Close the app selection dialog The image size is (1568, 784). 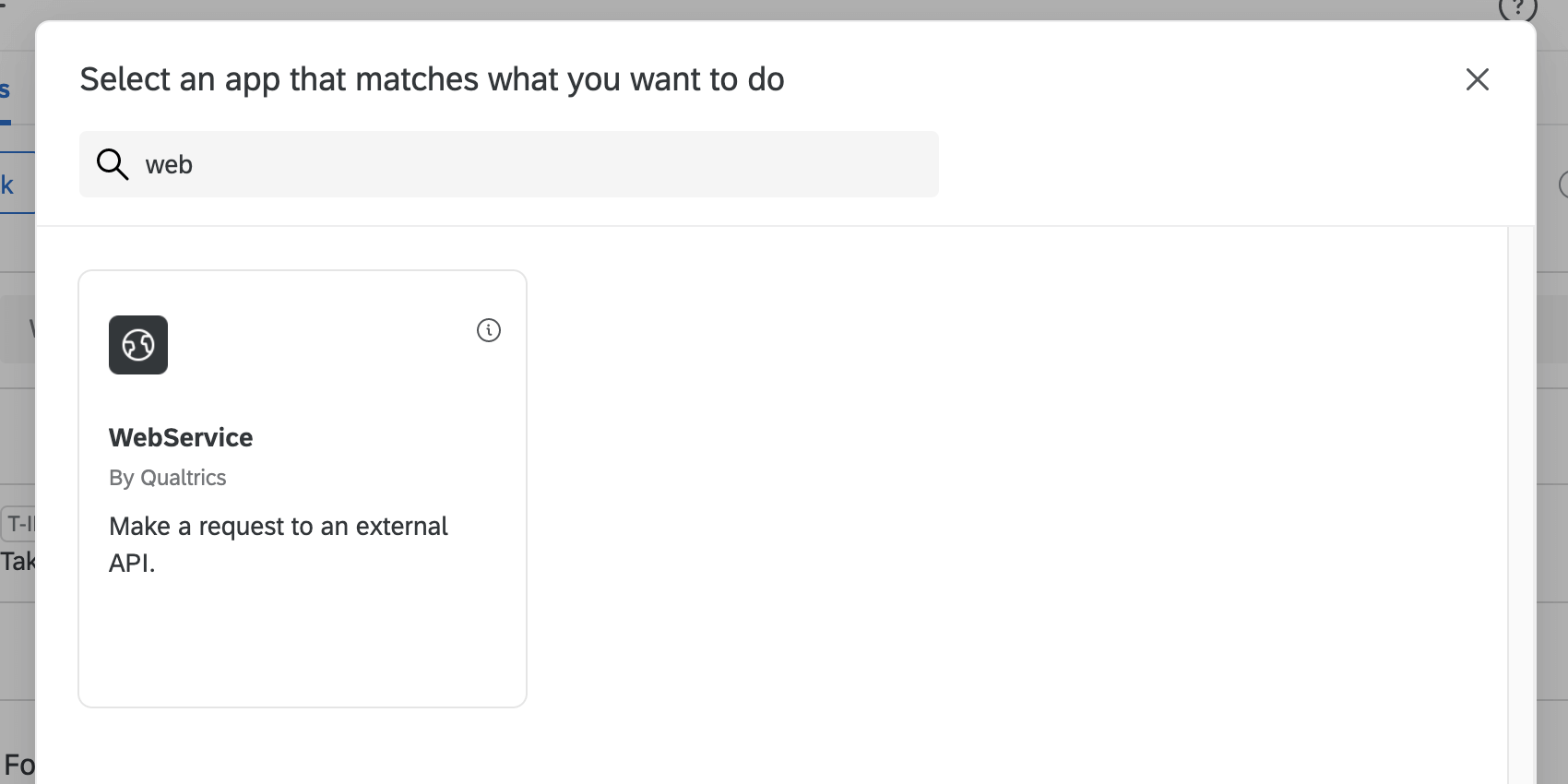pyautogui.click(x=1478, y=80)
